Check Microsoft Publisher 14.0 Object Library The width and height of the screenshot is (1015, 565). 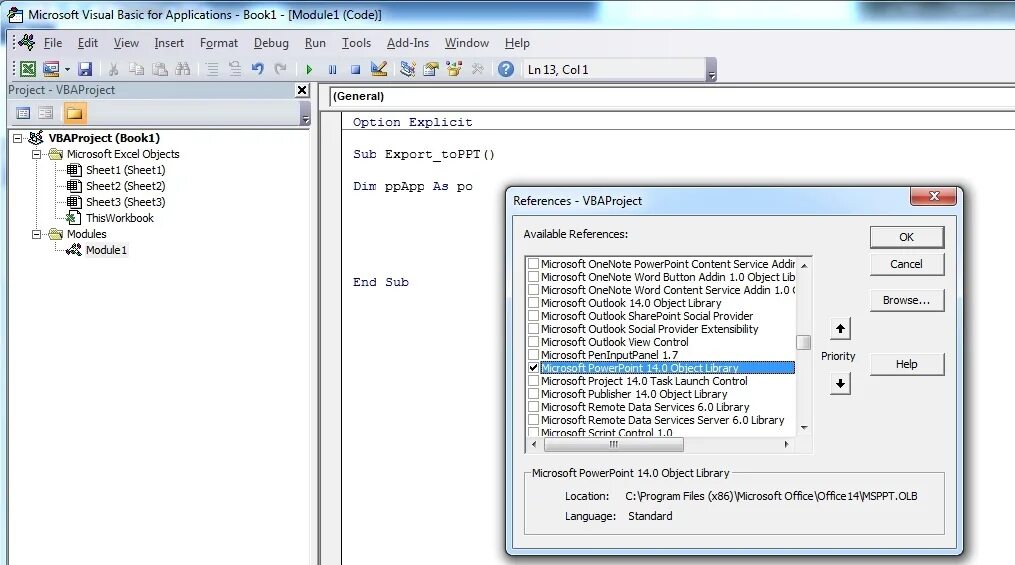pyautogui.click(x=533, y=394)
